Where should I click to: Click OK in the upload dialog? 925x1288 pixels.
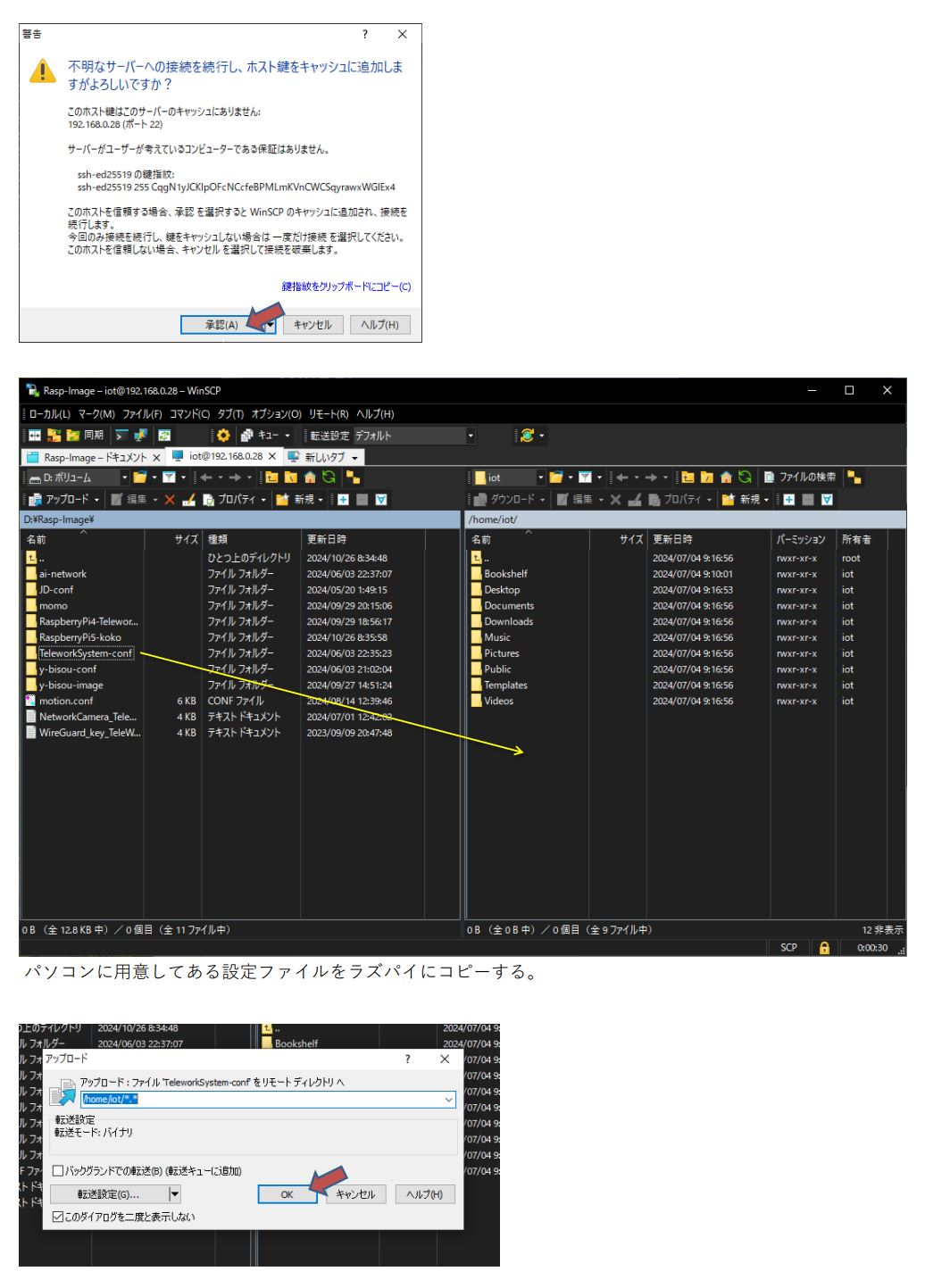pyautogui.click(x=287, y=1194)
